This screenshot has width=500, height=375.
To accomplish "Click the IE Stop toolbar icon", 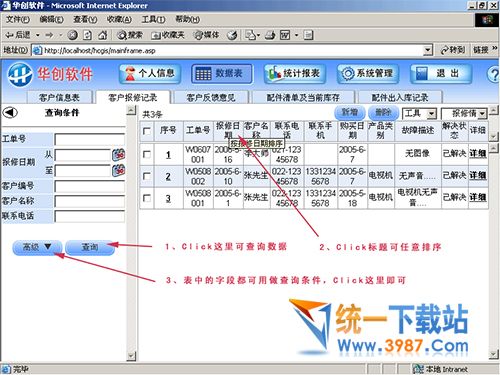I will (72, 35).
